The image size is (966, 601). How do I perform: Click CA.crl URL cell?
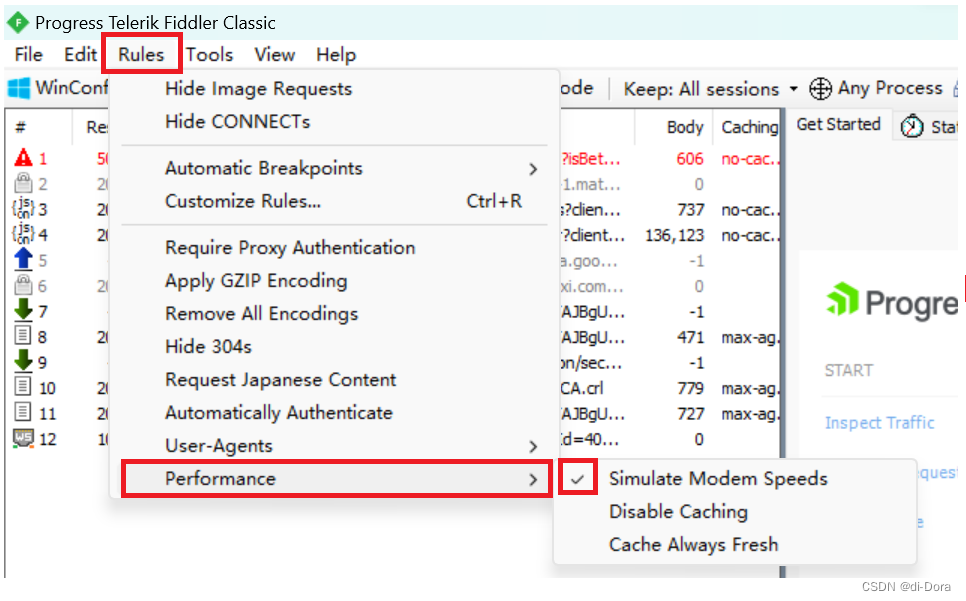[x=582, y=389]
